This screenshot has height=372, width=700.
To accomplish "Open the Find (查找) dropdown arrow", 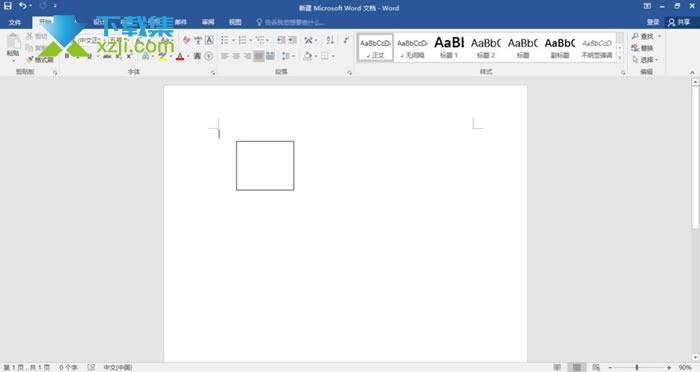I will [659, 36].
